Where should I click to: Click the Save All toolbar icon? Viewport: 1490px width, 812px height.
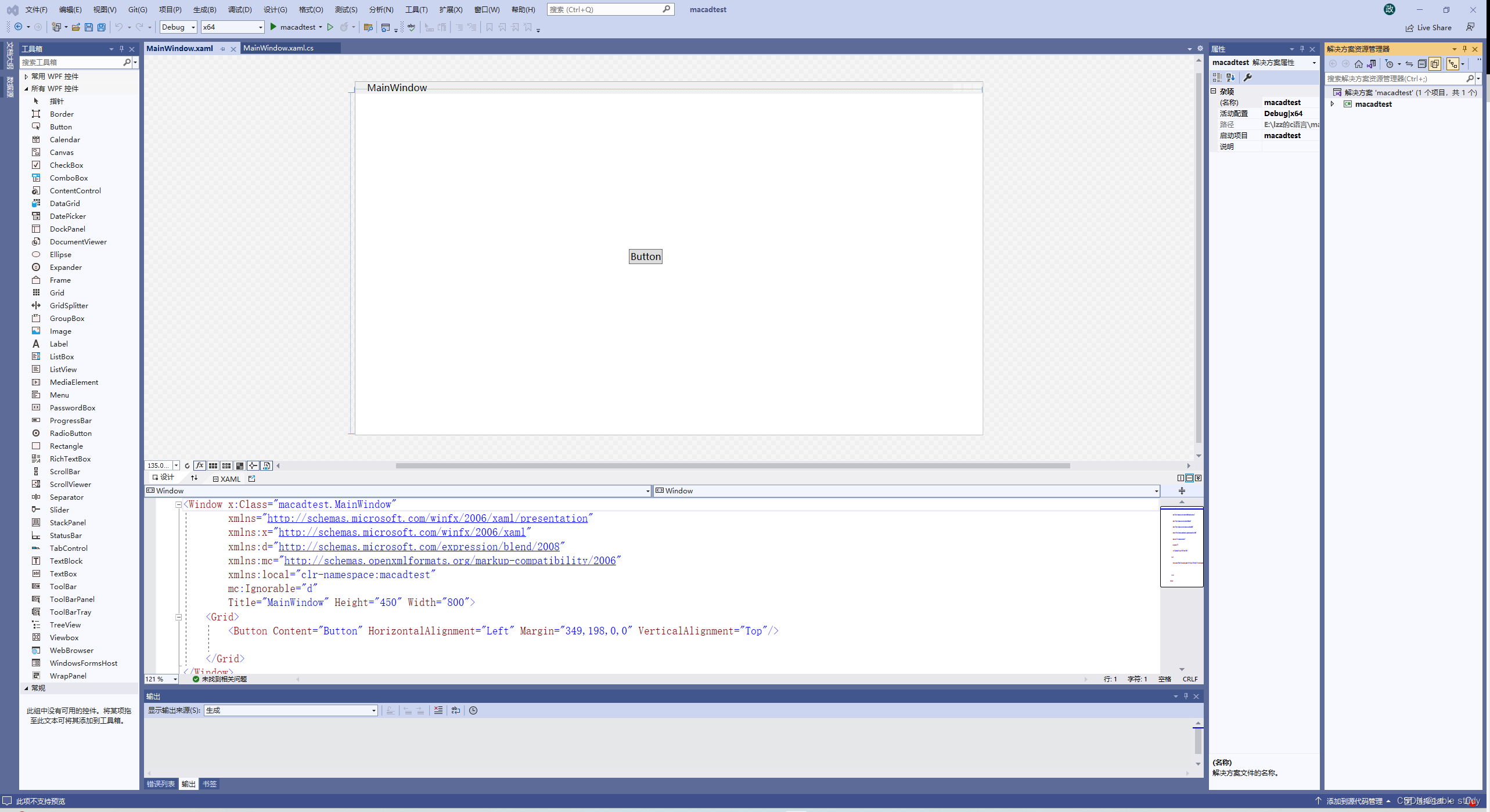[x=102, y=27]
